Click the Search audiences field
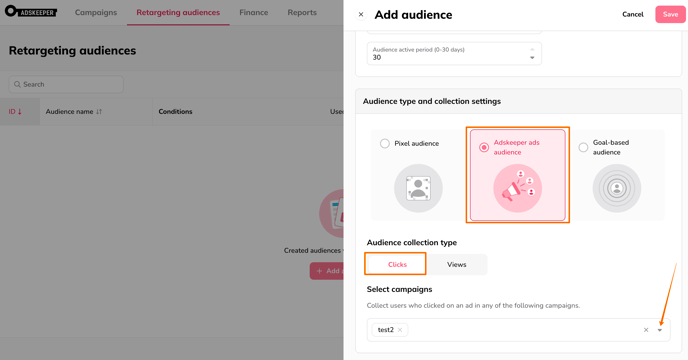This screenshot has width=688, height=360. pos(66,84)
